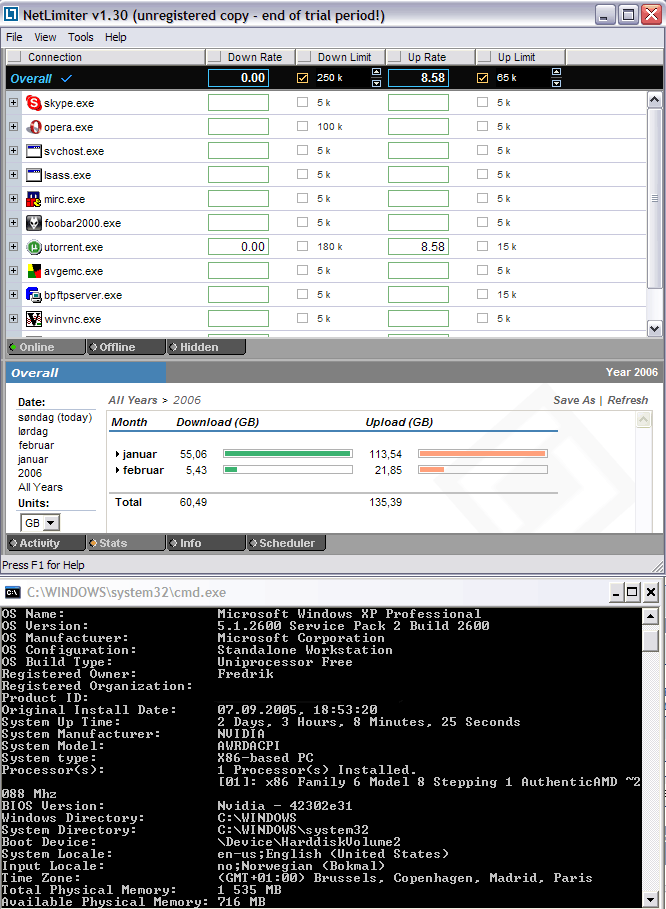Open the Help menu
The image size is (666, 909).
pos(115,37)
